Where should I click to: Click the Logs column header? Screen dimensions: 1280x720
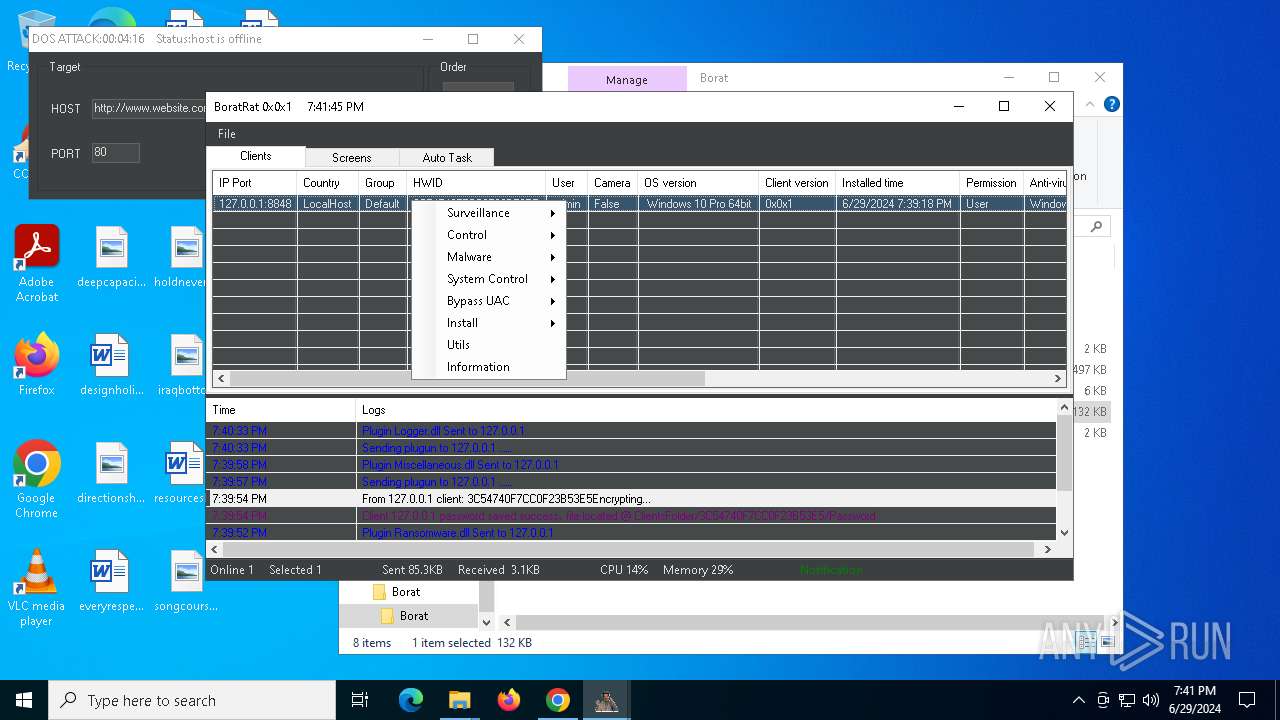point(708,410)
